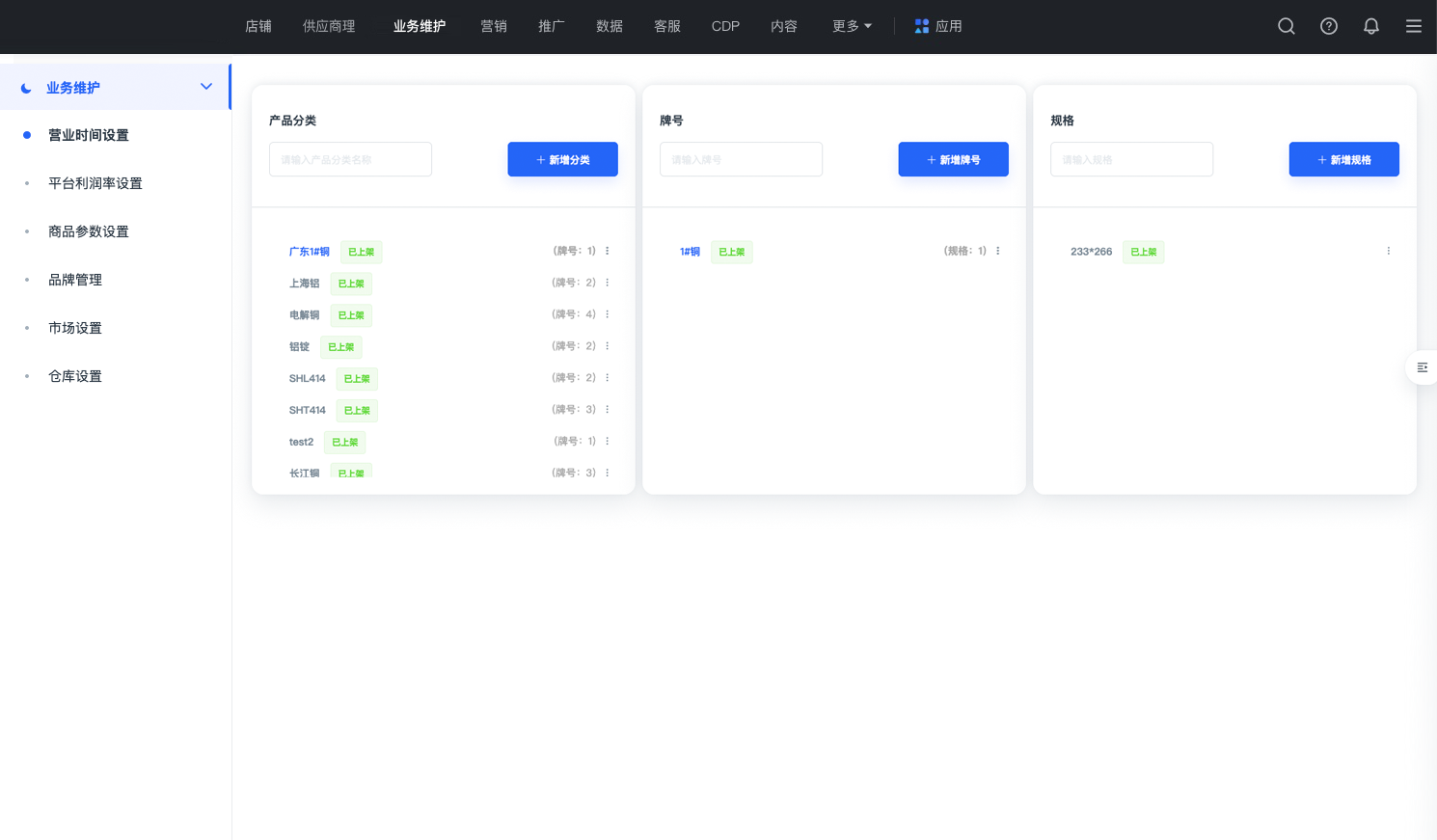Click the 新增牌号 button
Viewport: 1437px width, 840px height.
[x=953, y=159]
